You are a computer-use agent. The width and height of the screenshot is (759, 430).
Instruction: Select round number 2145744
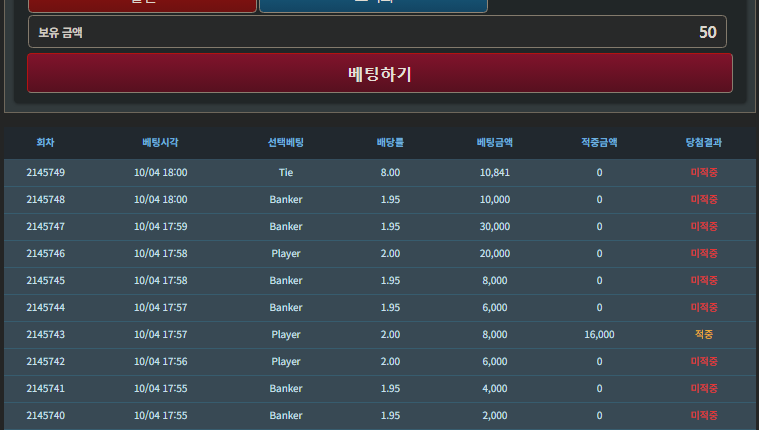pos(46,307)
